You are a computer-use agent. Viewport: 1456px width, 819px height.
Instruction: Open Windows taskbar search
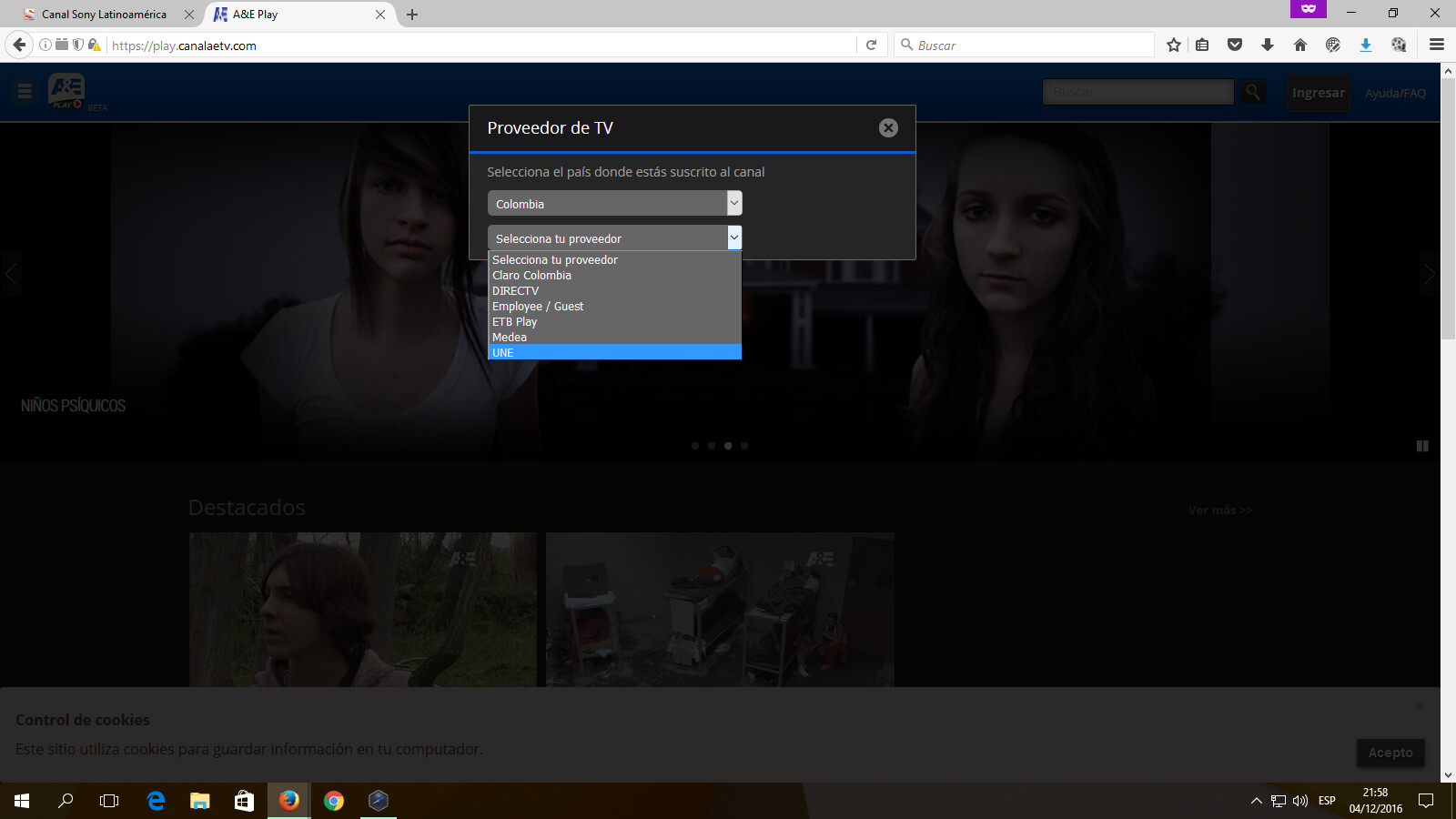point(66,801)
